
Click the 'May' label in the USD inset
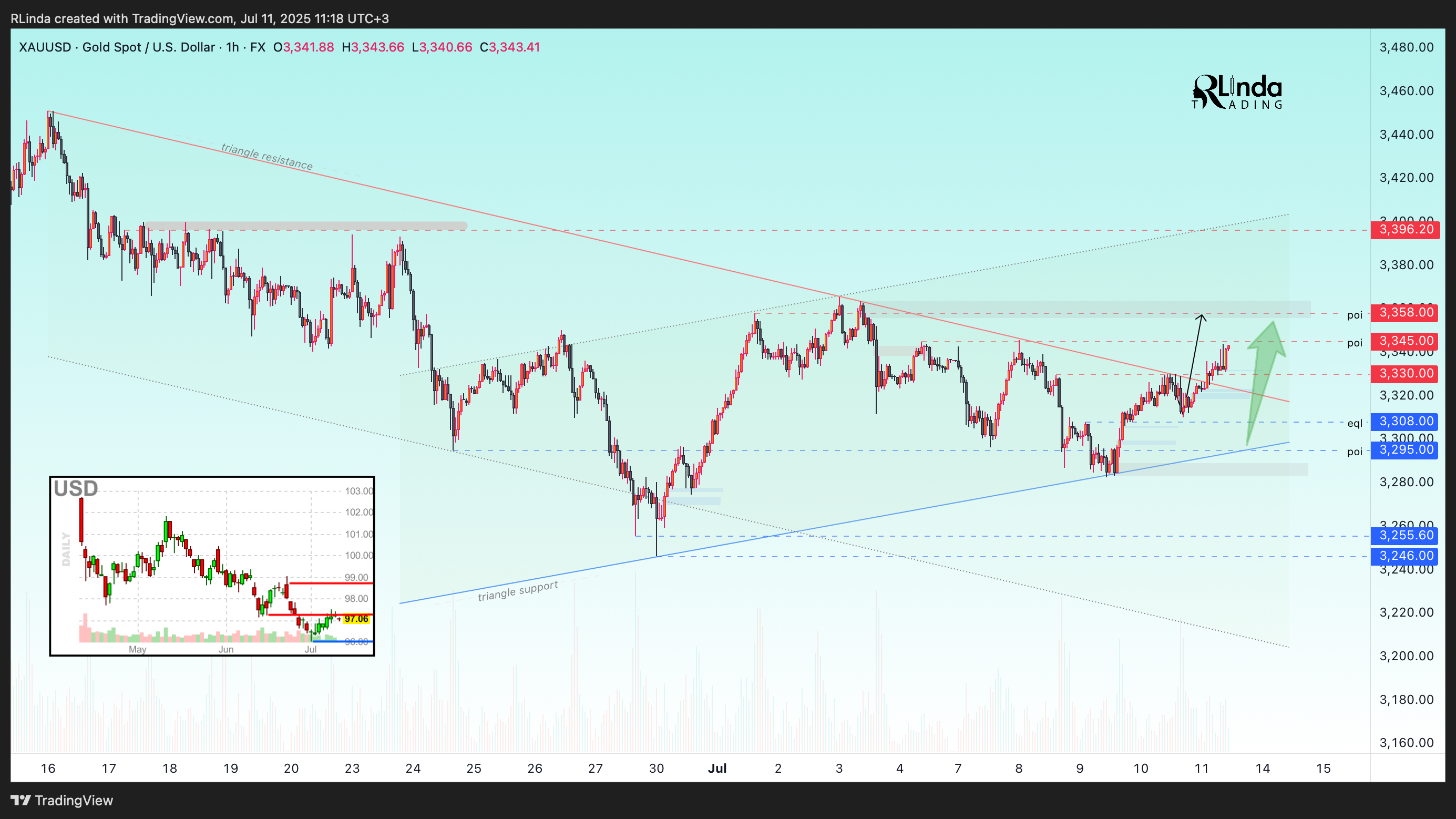137,649
